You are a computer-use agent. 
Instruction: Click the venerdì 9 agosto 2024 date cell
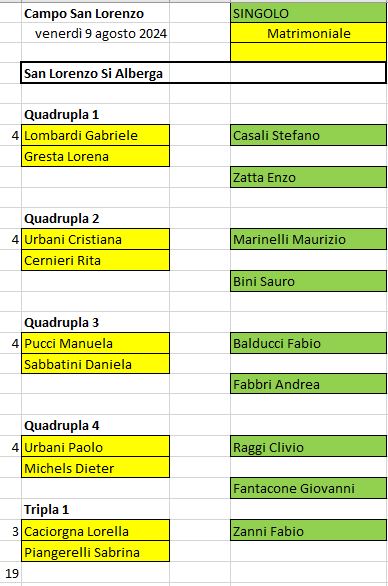[x=95, y=33]
